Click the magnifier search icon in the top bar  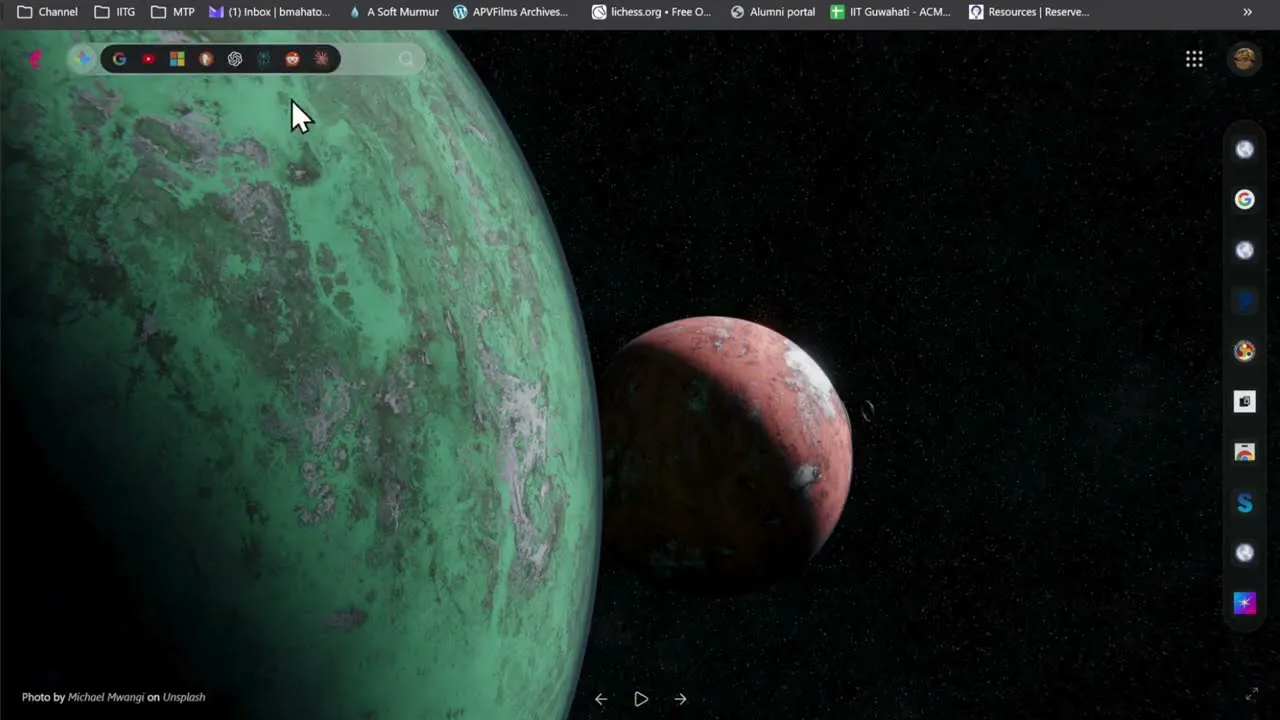coord(406,59)
